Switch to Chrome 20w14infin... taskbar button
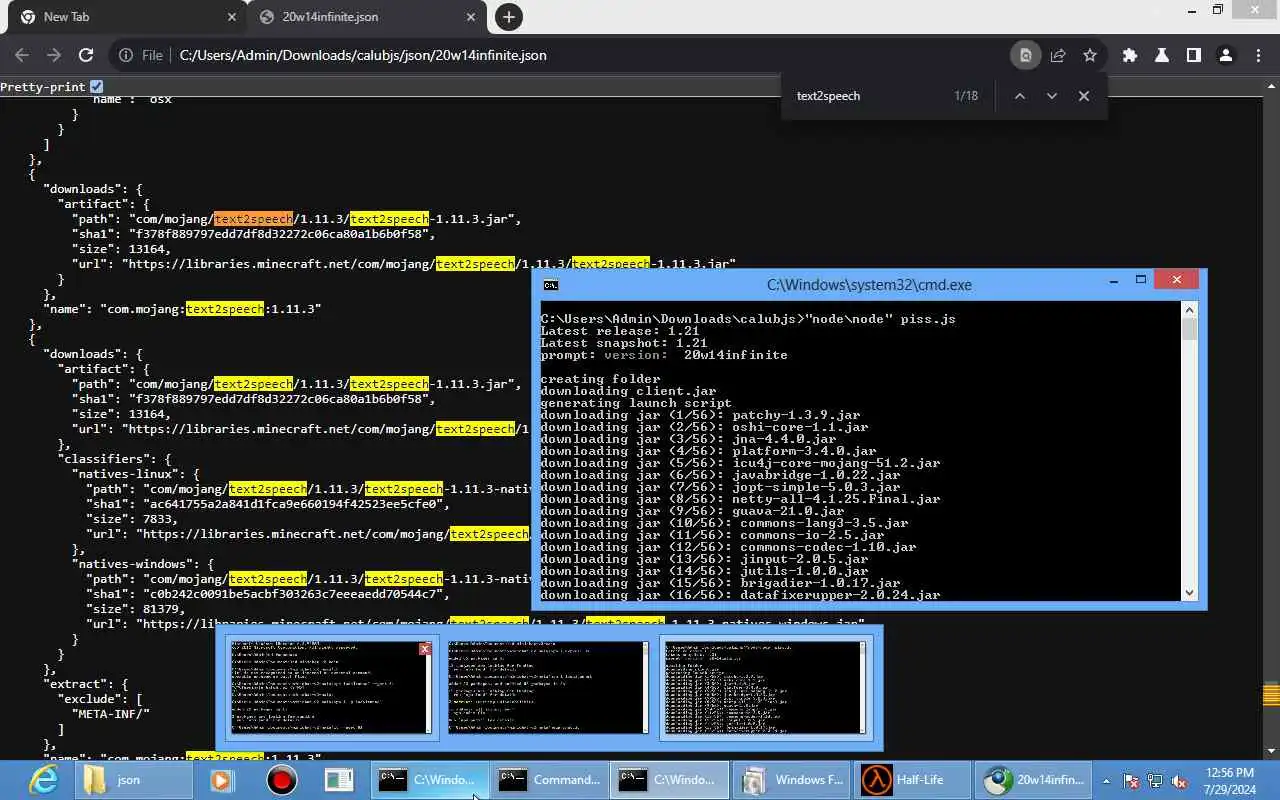The width and height of the screenshot is (1280, 800). click(1033, 780)
